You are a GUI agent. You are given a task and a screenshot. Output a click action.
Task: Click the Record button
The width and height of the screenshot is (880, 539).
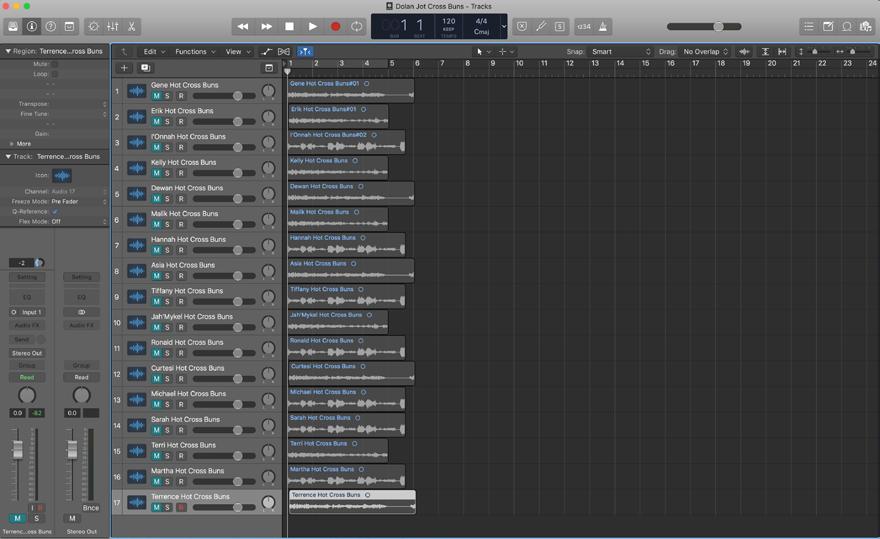pos(336,26)
